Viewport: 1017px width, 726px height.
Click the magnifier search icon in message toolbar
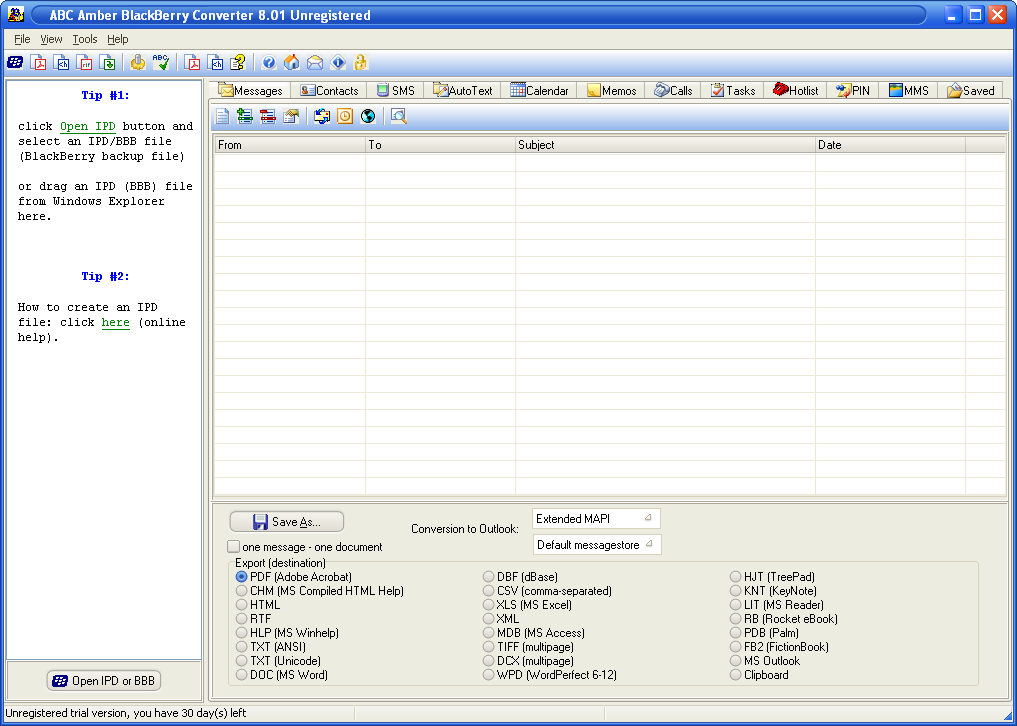pyautogui.click(x=398, y=116)
